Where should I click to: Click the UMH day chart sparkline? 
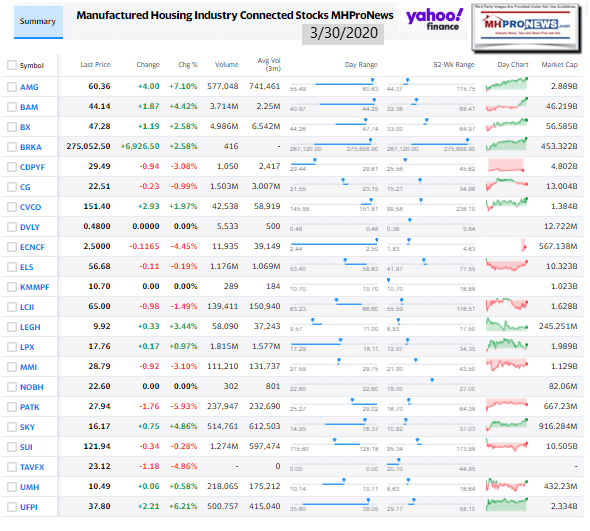coord(506,485)
